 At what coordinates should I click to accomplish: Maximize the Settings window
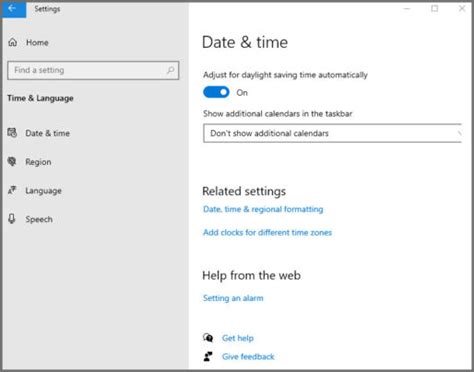click(x=434, y=9)
